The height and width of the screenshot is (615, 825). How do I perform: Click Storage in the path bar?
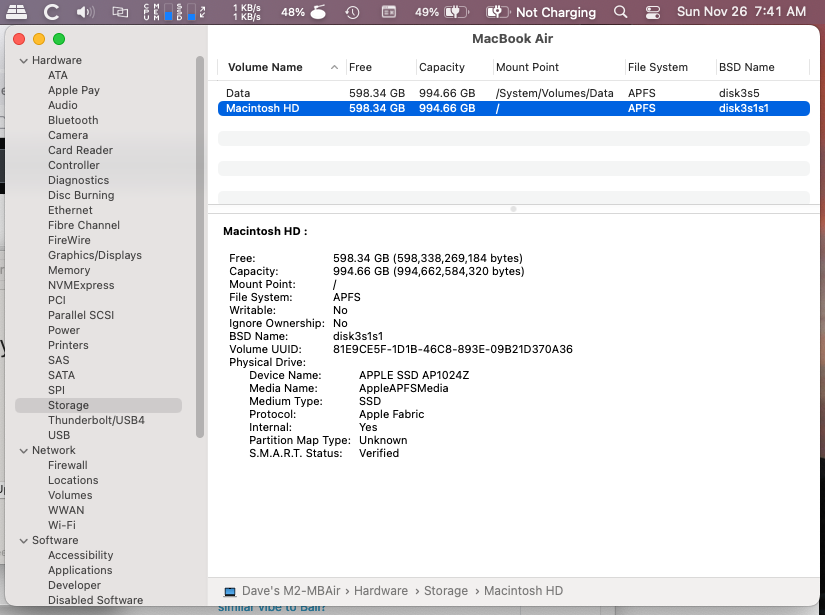(x=446, y=591)
